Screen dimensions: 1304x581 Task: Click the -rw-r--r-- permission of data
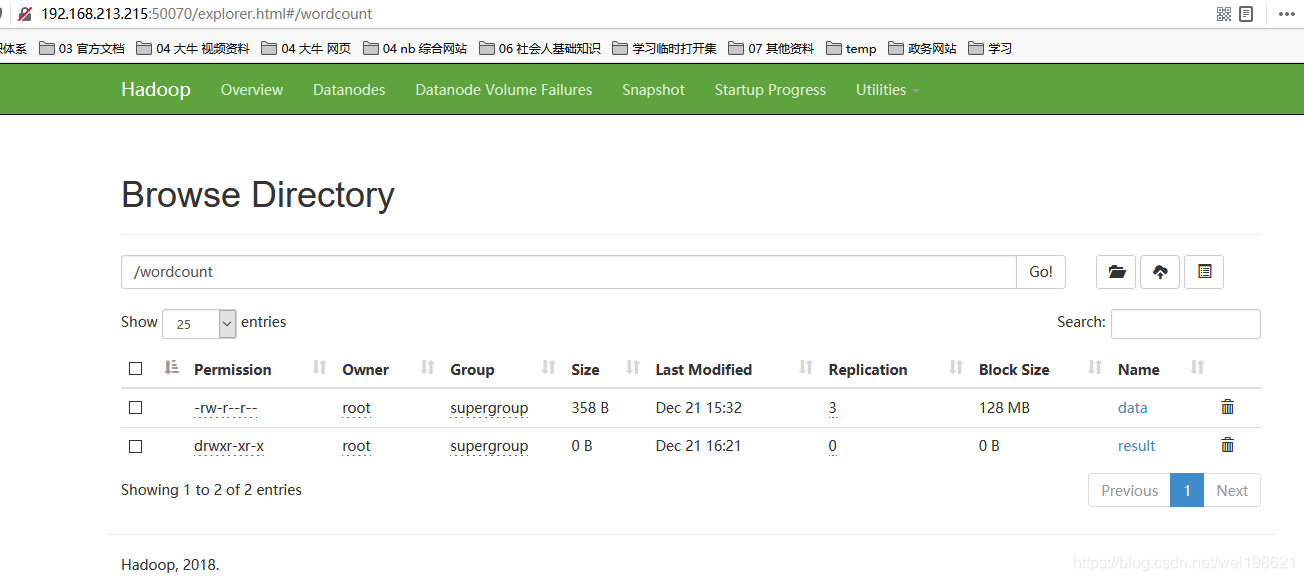[x=226, y=408]
